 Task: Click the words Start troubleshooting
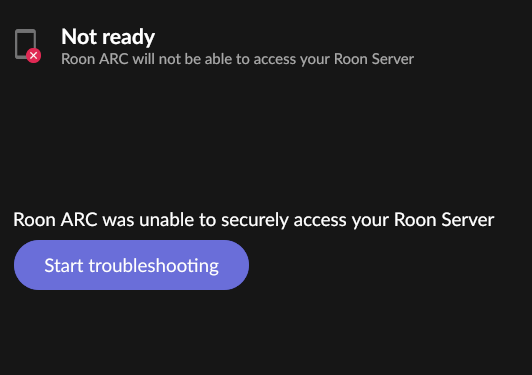coord(131,266)
